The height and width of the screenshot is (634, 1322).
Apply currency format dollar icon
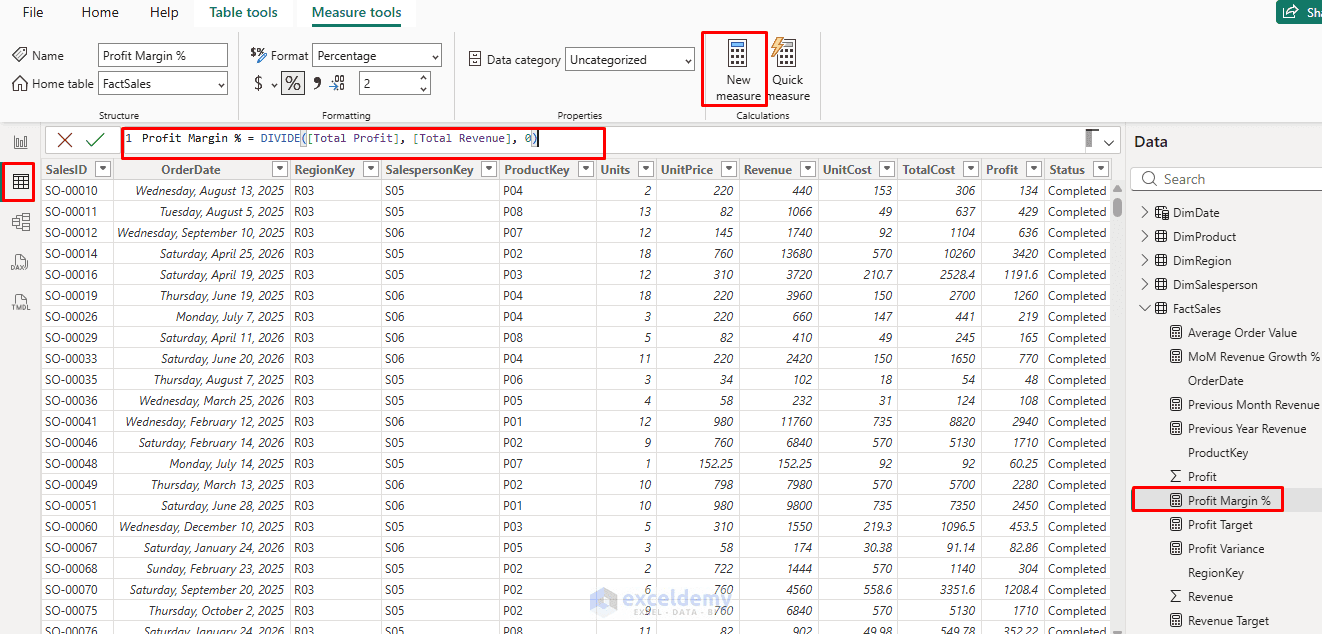pyautogui.click(x=259, y=83)
